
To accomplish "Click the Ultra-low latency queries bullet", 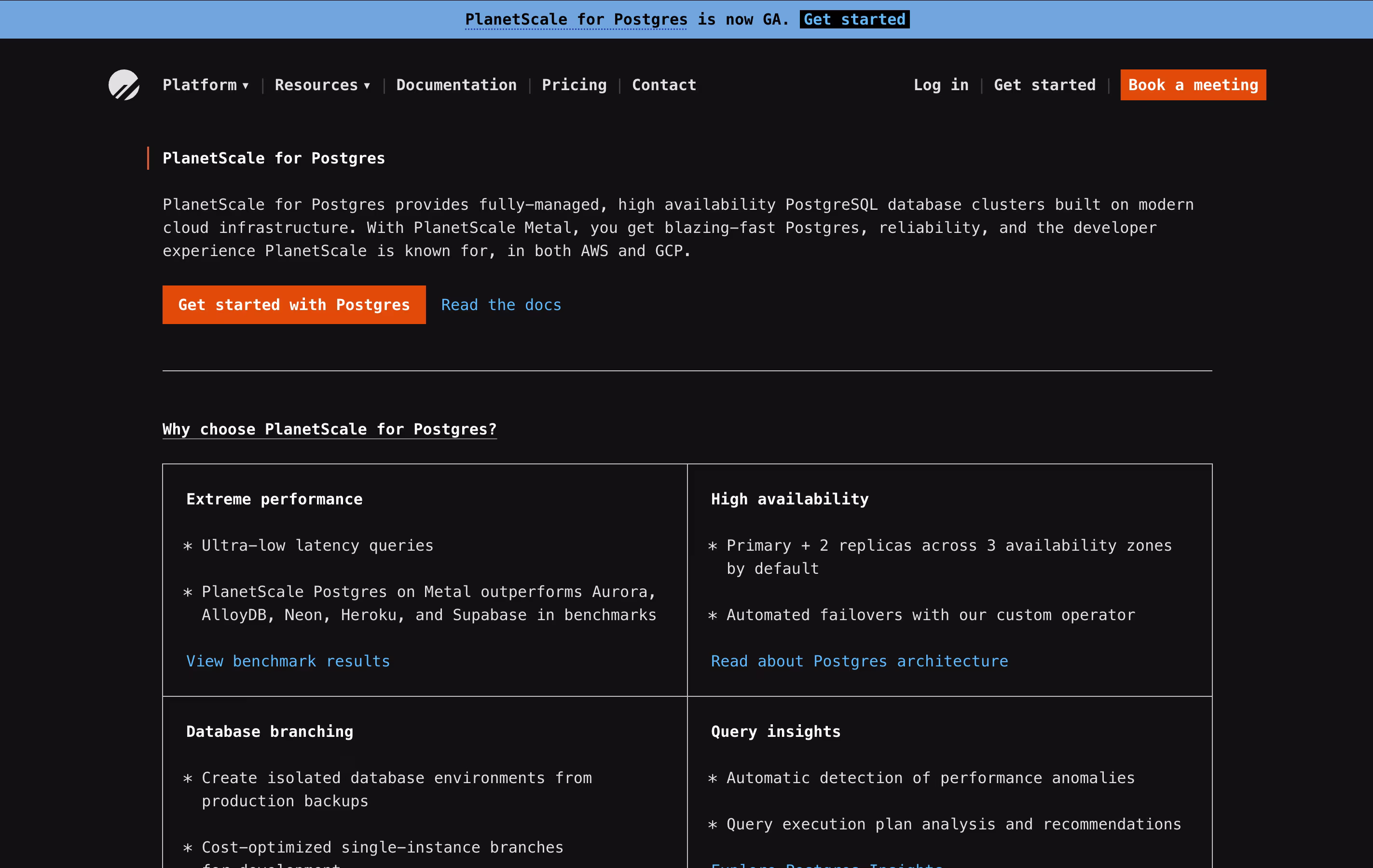I will 317,545.
